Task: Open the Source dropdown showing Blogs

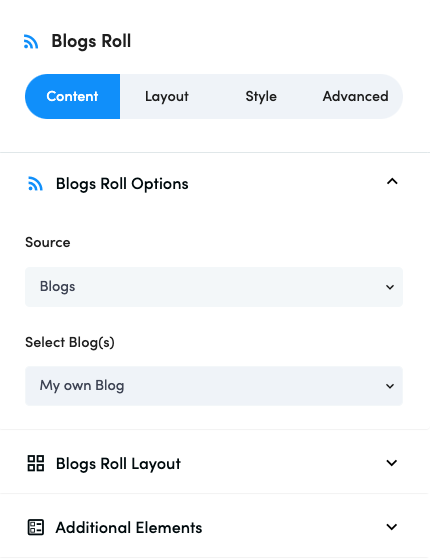Action: (214, 287)
